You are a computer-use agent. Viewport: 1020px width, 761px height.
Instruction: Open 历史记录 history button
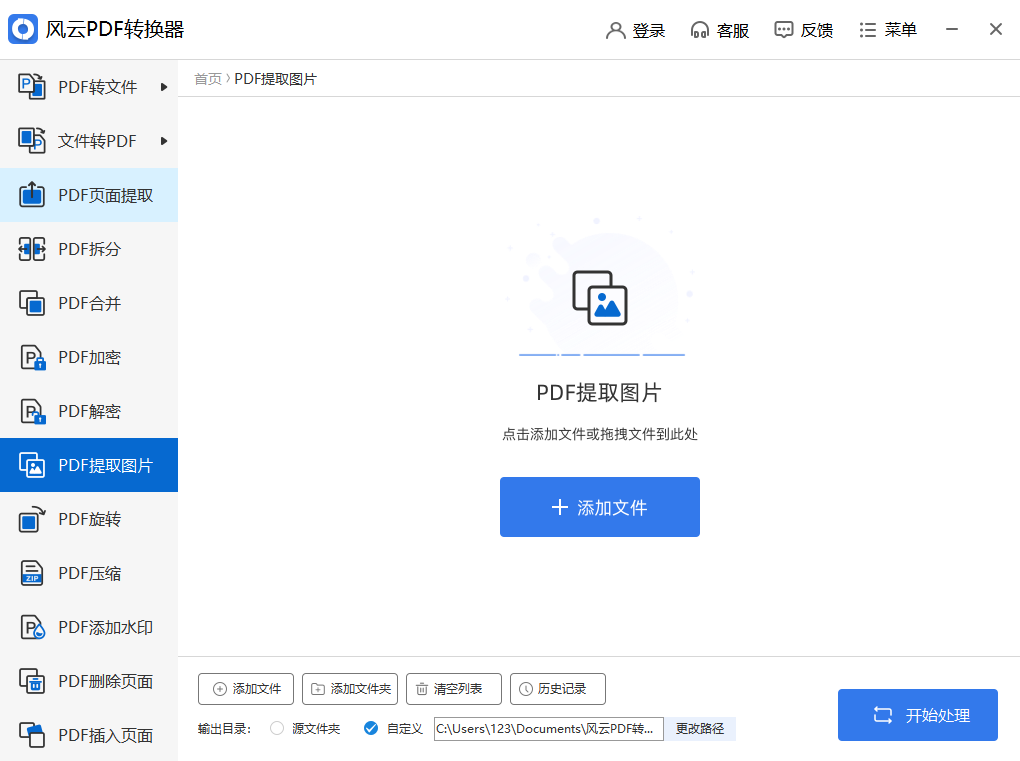point(558,689)
